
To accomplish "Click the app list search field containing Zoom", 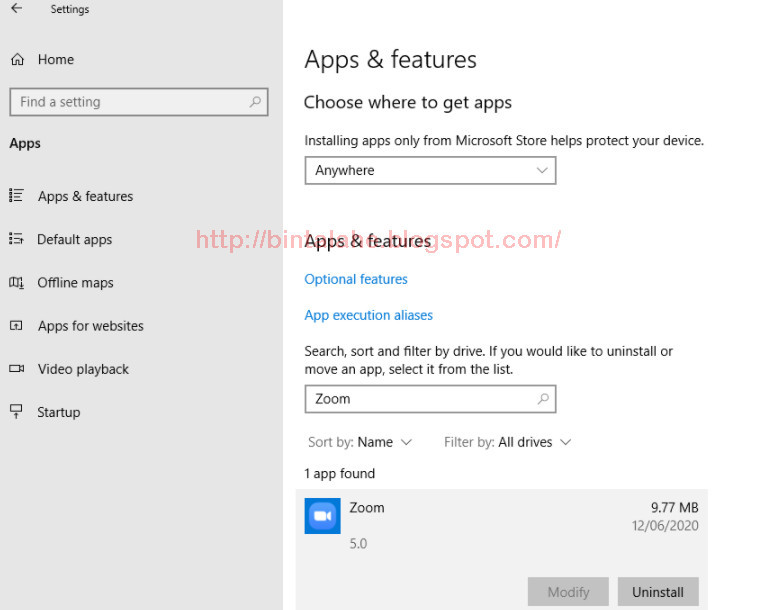I will click(x=430, y=399).
